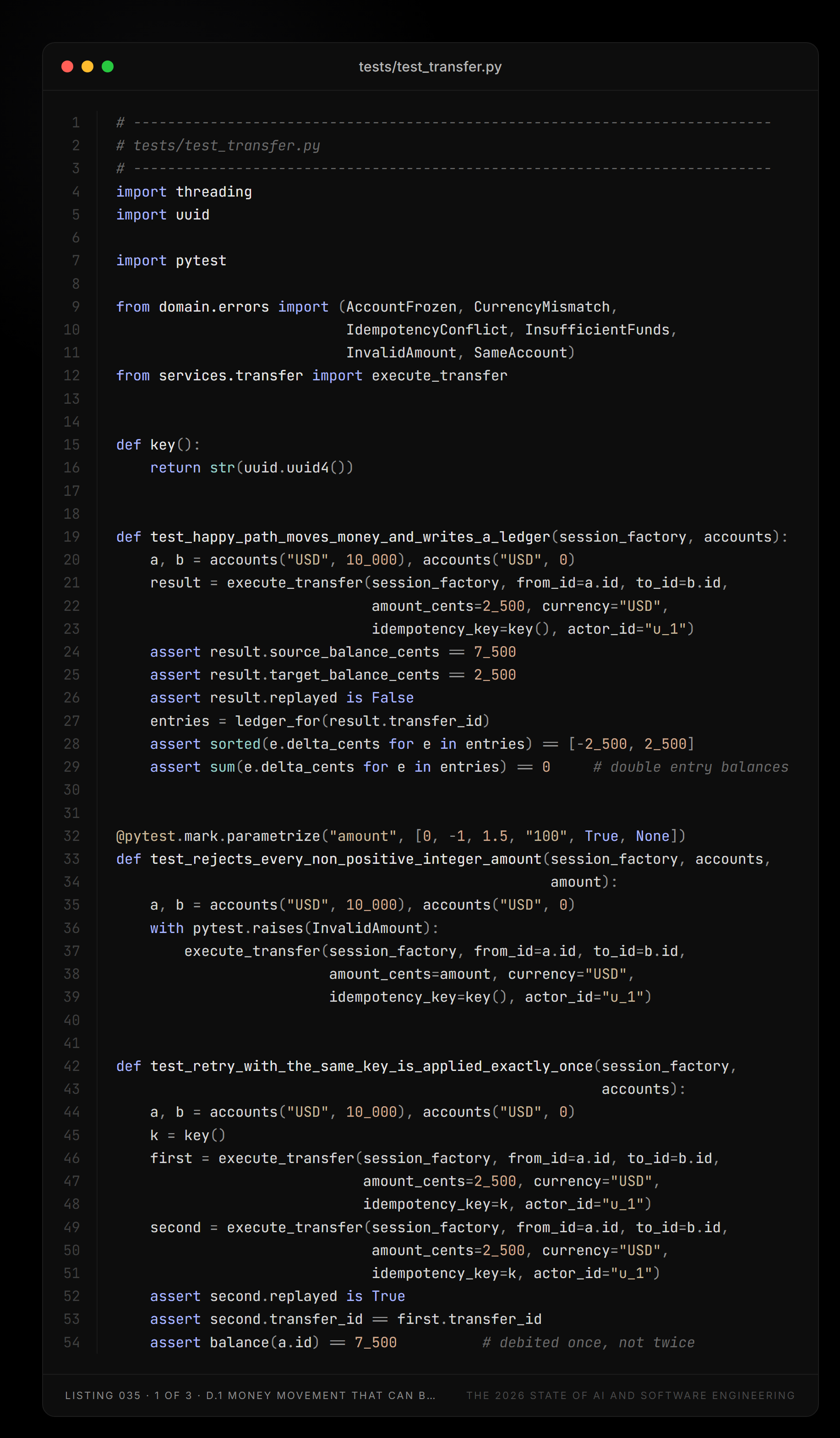Select 'import uuid' on line 5
Screen dimensions: 840x1438
coord(163,214)
